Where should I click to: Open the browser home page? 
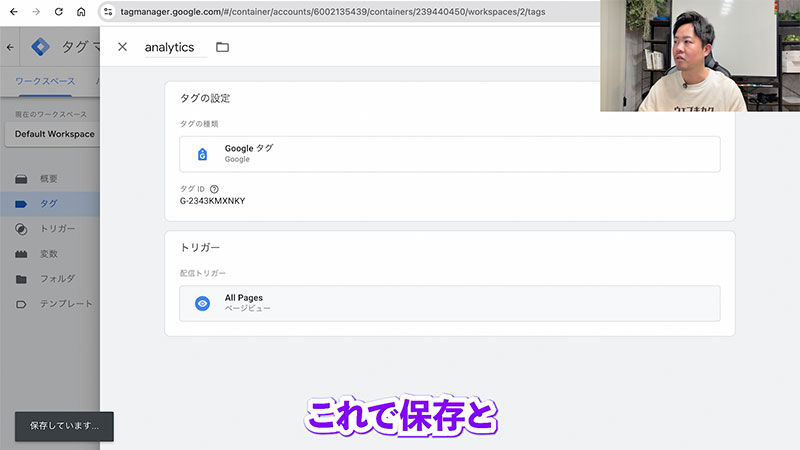[x=81, y=12]
